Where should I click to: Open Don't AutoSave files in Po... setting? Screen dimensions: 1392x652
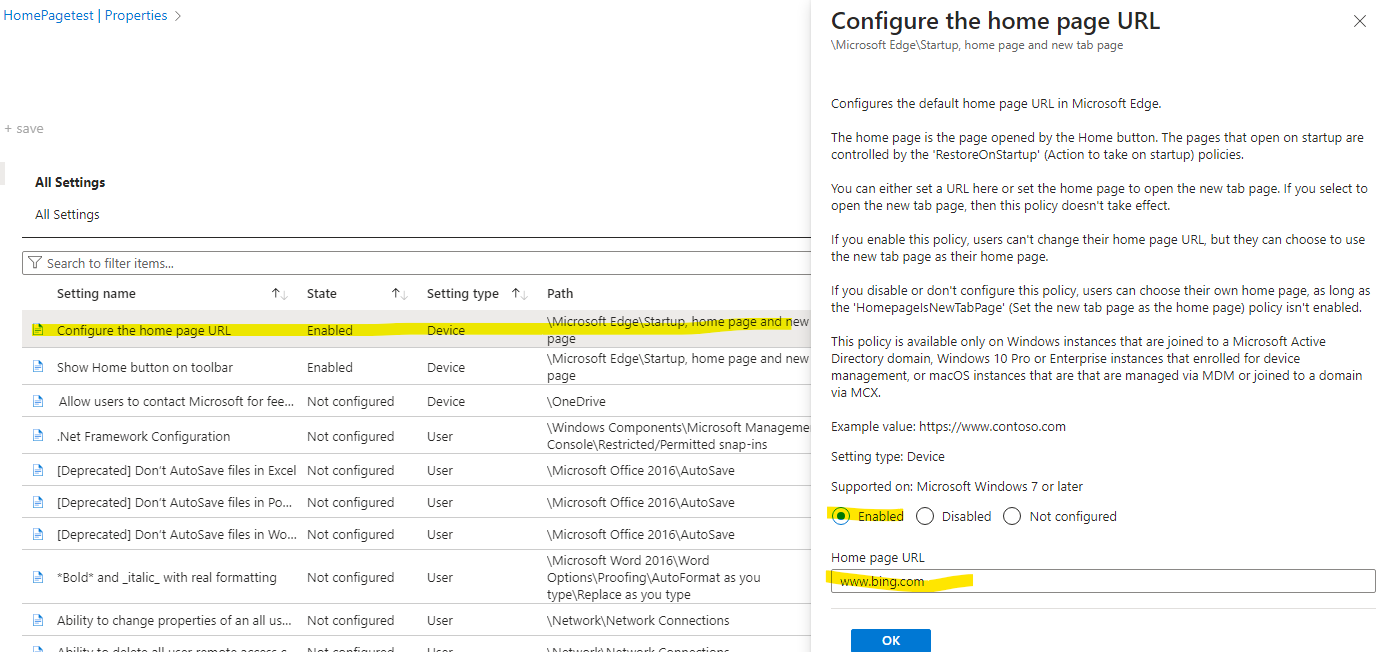tap(175, 502)
